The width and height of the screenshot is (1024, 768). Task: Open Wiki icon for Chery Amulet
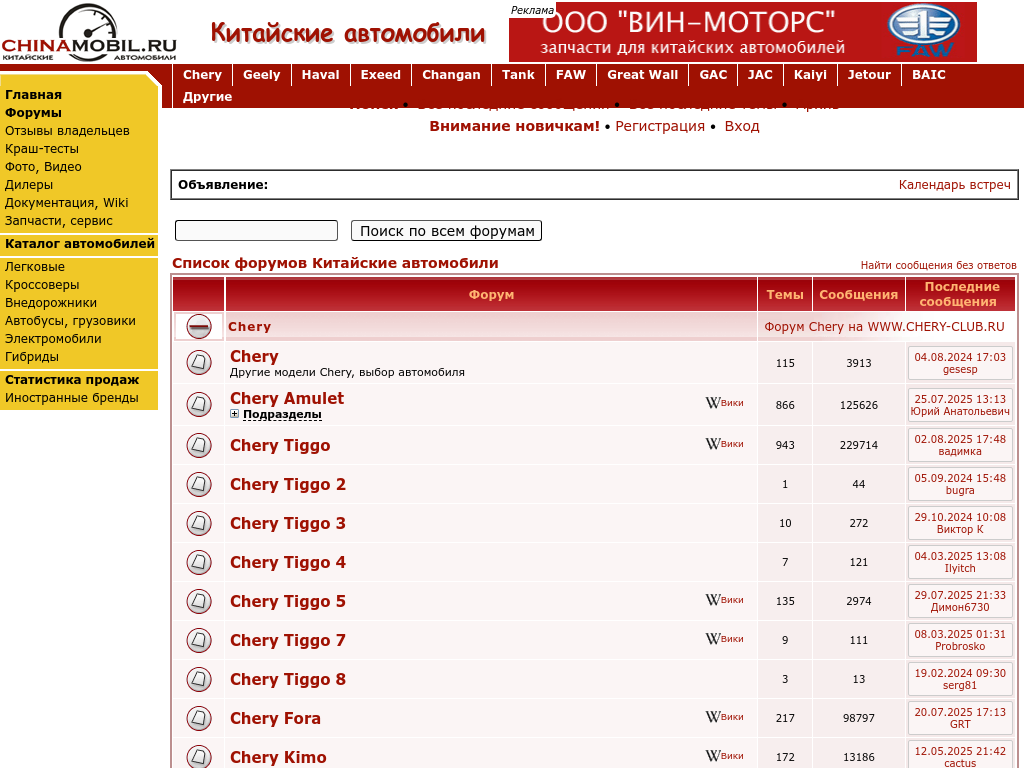click(x=724, y=403)
